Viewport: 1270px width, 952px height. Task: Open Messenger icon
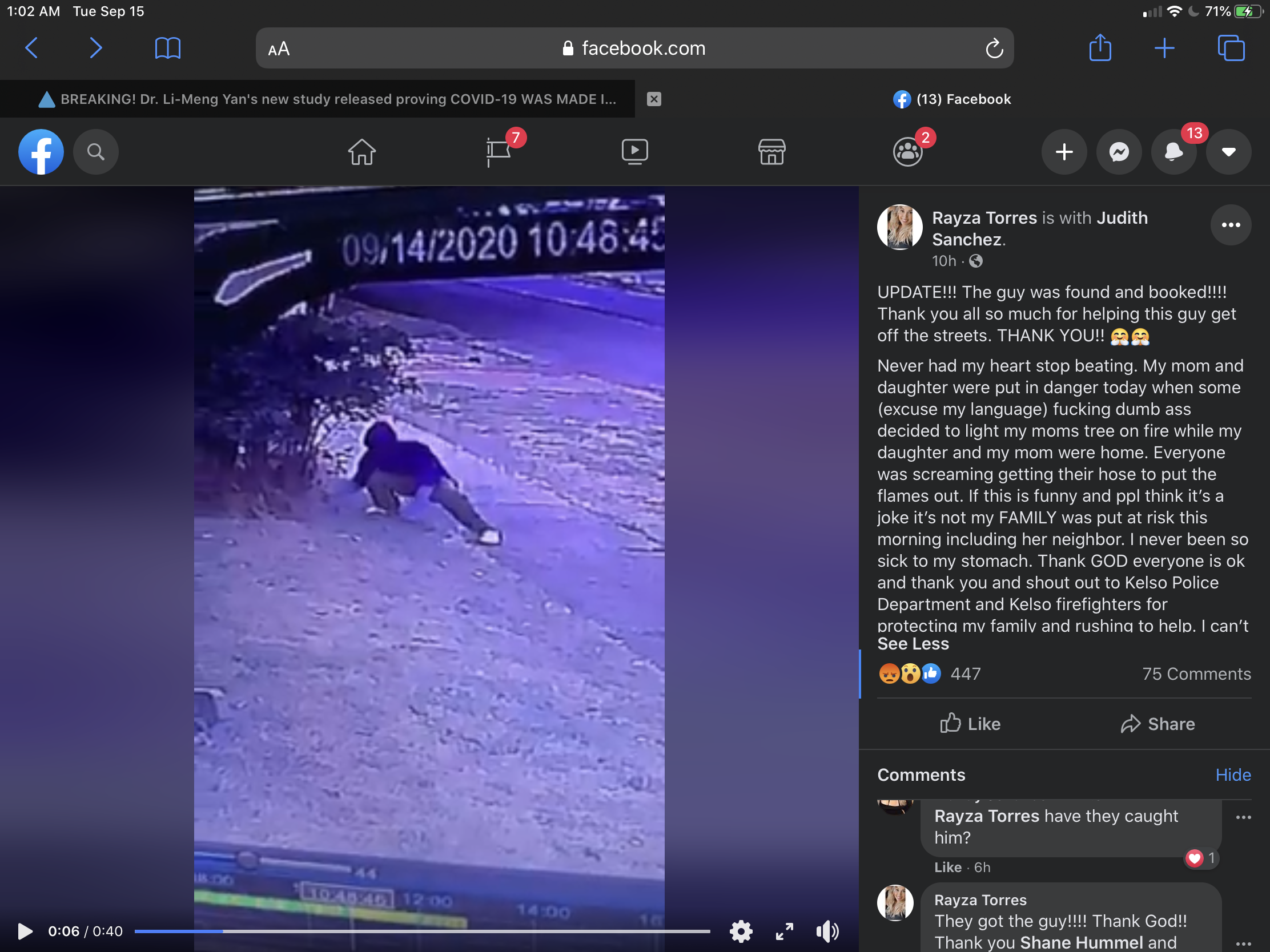[1119, 152]
